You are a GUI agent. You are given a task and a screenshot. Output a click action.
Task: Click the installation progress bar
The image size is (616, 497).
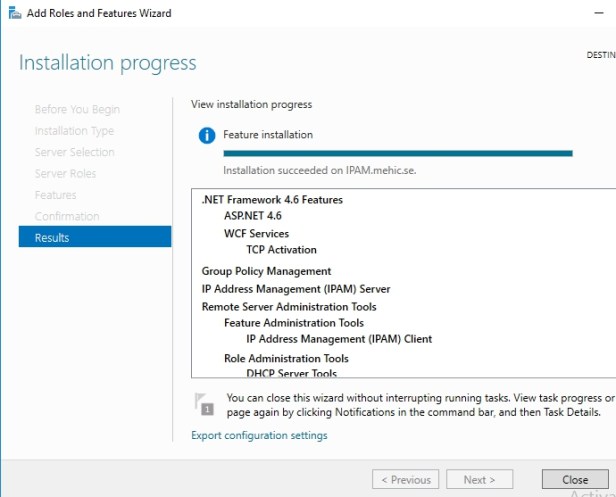(x=397, y=154)
